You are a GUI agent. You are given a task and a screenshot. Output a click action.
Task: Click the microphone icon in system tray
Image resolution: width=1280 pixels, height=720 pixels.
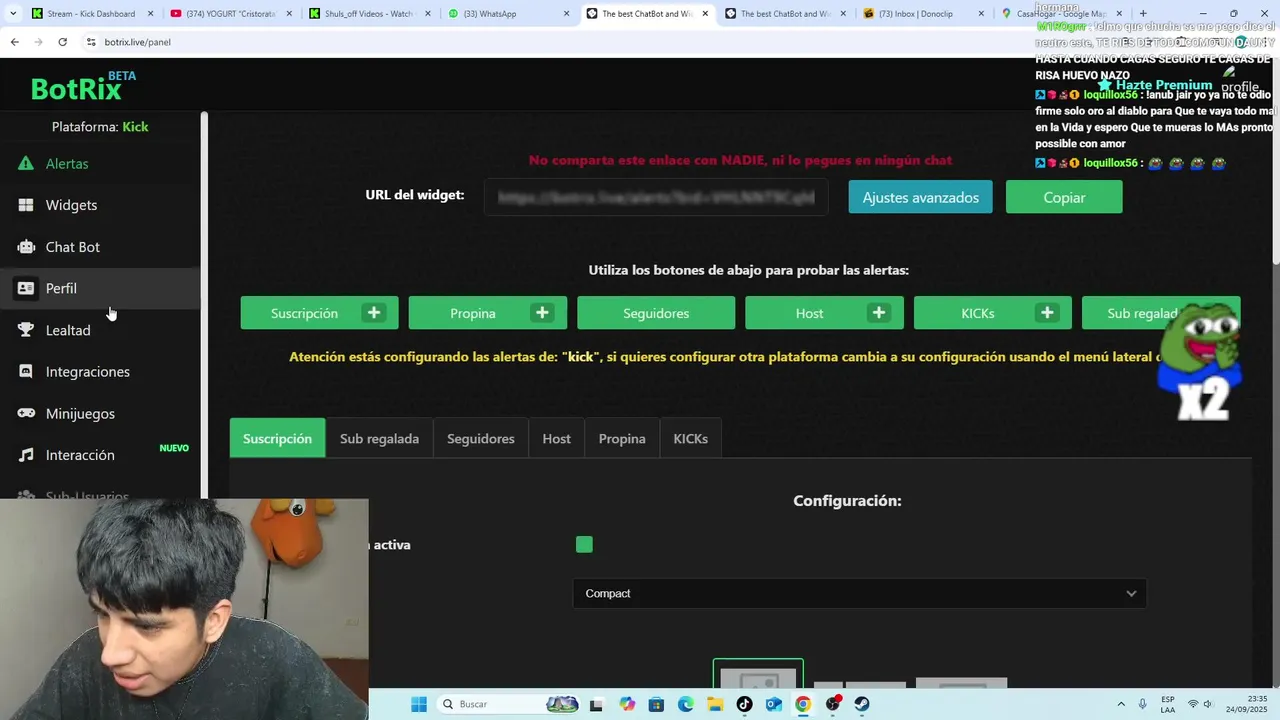(1143, 704)
